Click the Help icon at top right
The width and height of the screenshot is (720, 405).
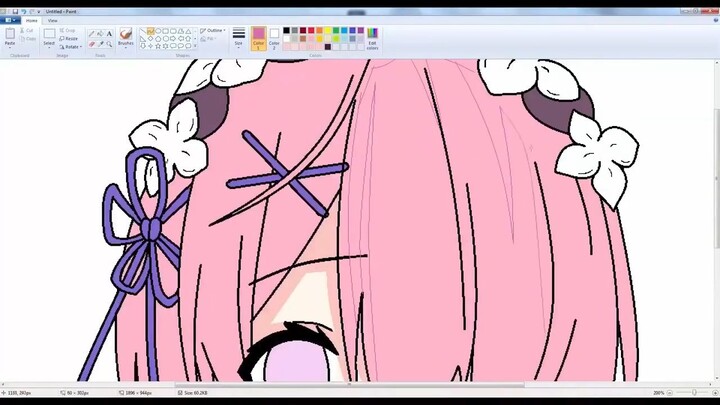point(715,20)
